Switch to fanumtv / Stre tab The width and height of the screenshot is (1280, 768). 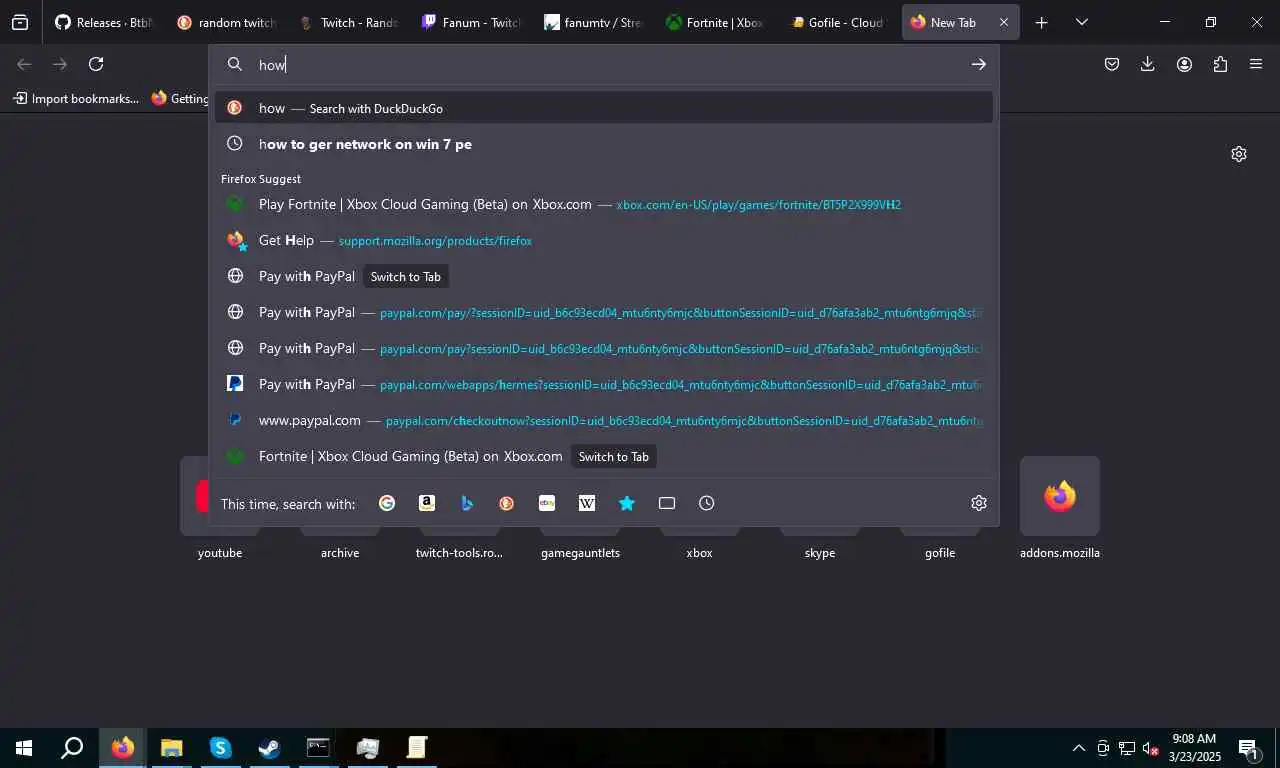(x=593, y=22)
